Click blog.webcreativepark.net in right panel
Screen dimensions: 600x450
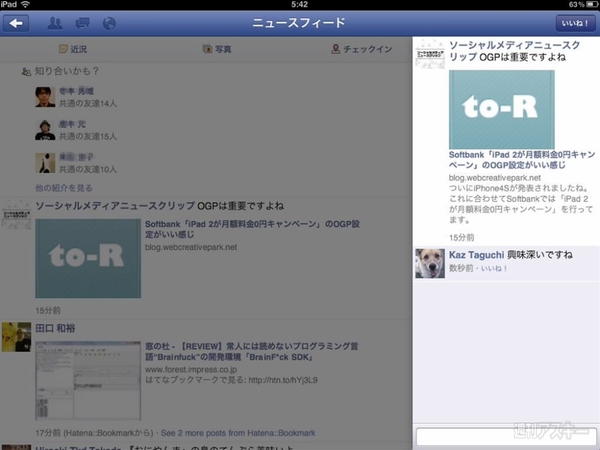tap(495, 178)
